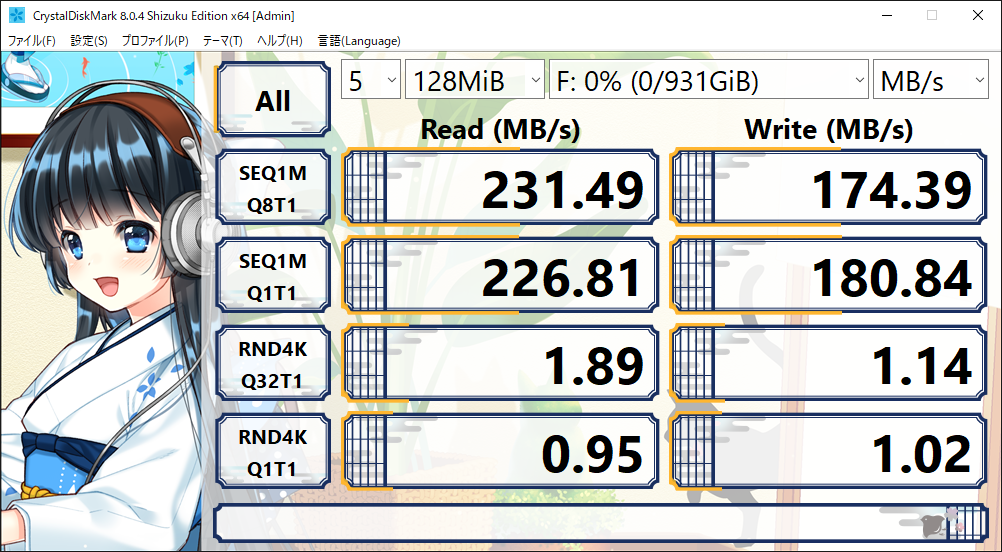
Task: Open the 言語(Language) menu
Action: pos(359,41)
